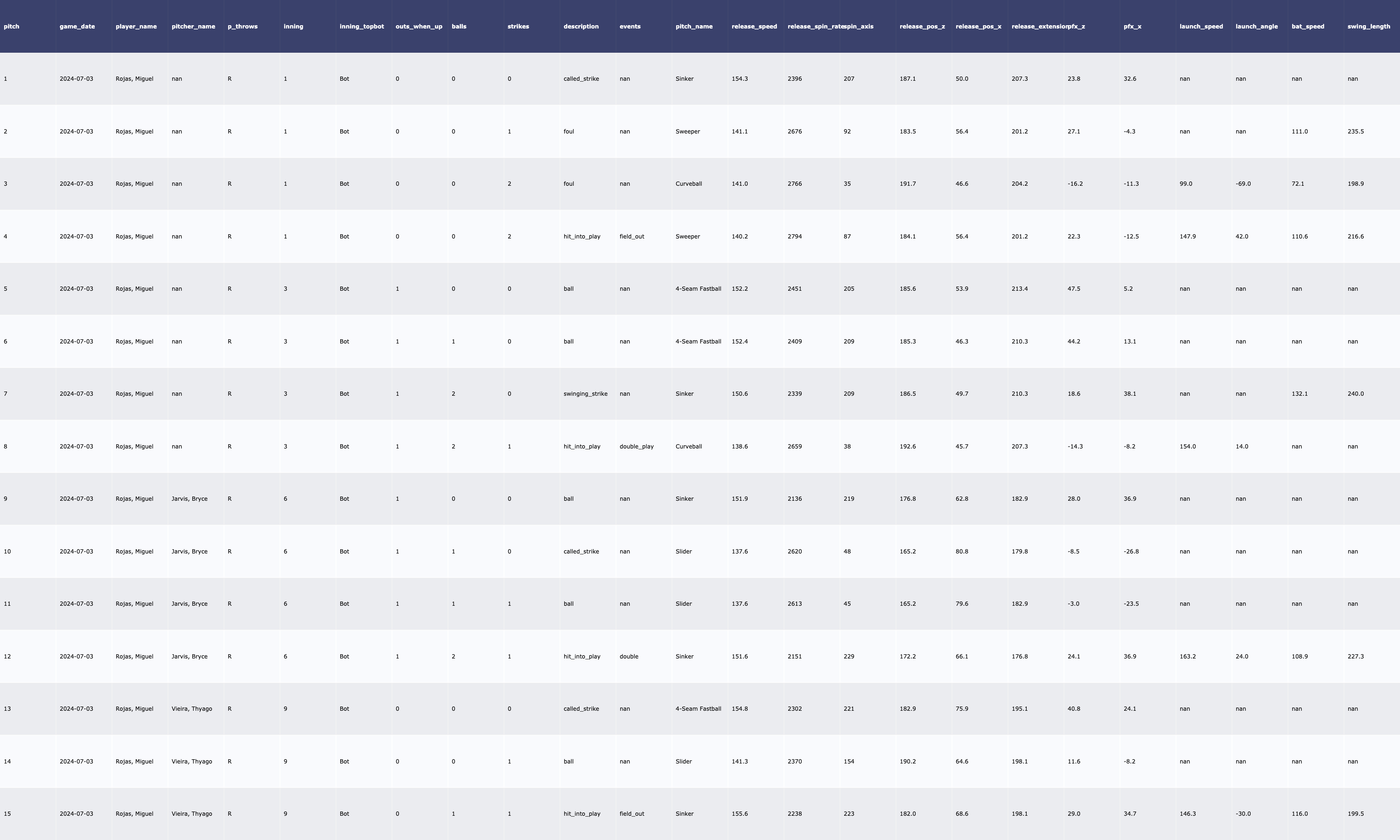1400x840 pixels.
Task: Click the 4-Seam Fastball cell in row 5
Action: 698,289
